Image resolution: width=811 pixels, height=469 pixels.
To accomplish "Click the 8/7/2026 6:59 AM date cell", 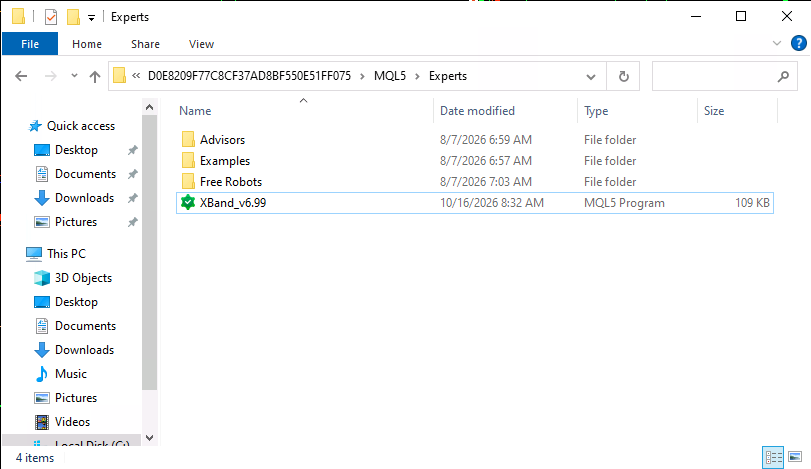I will pyautogui.click(x=486, y=140).
